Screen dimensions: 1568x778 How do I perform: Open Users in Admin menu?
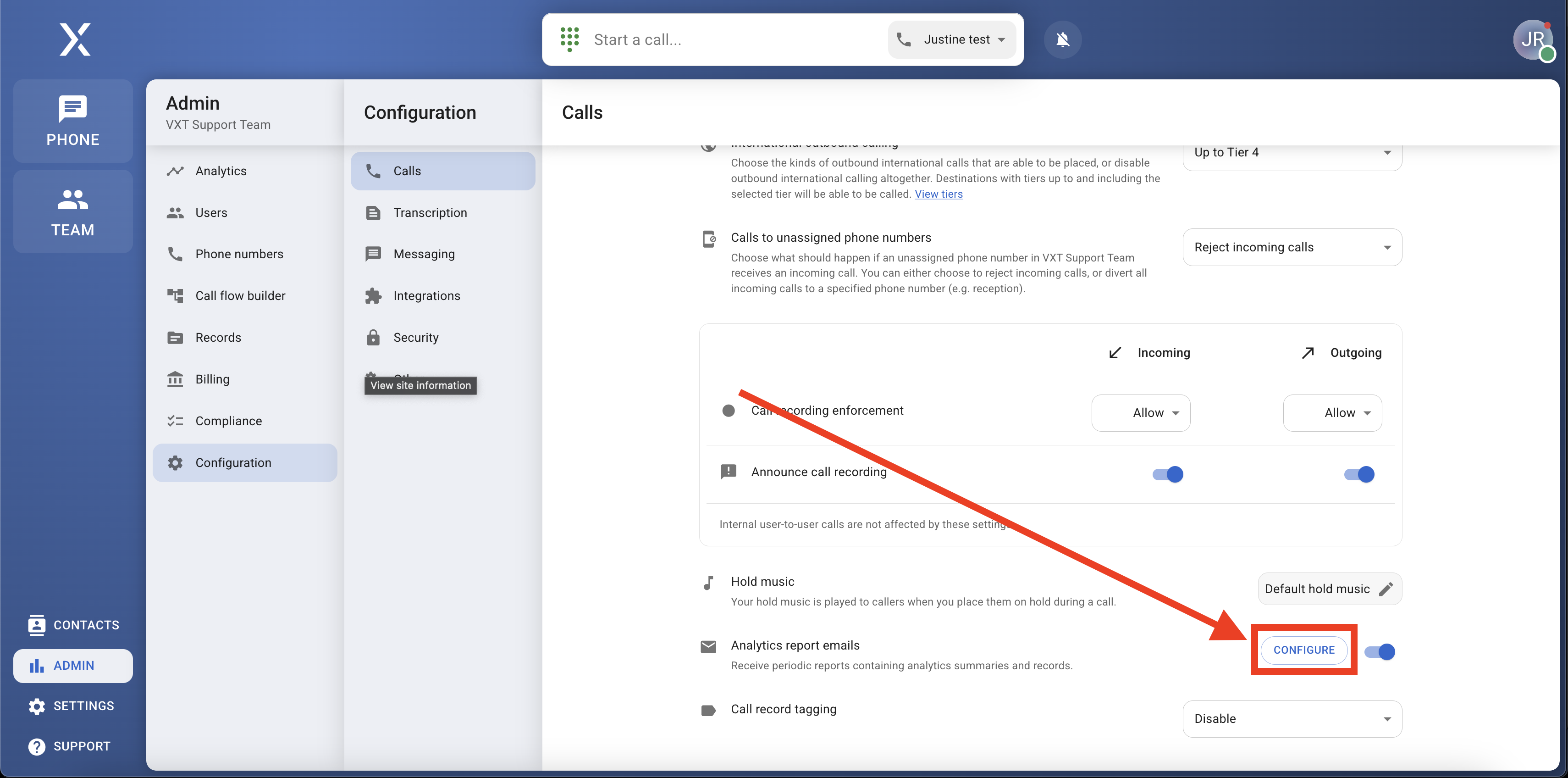point(245,213)
